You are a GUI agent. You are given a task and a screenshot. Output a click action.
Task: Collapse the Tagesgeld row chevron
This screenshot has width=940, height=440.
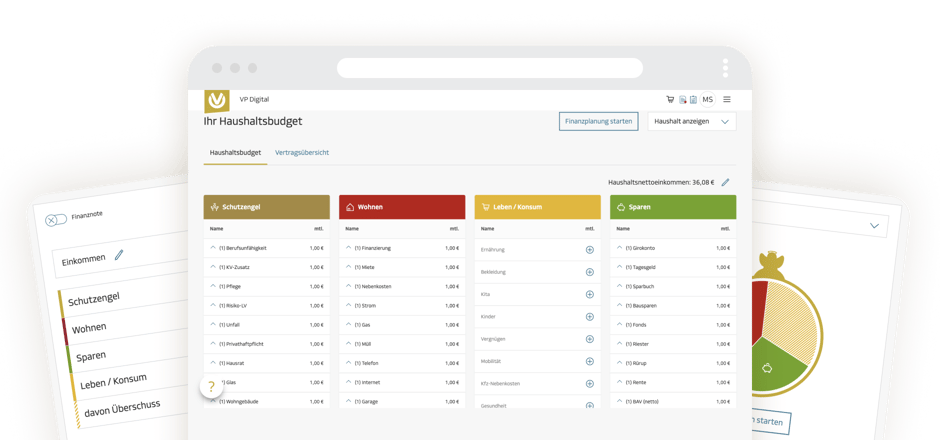point(619,267)
